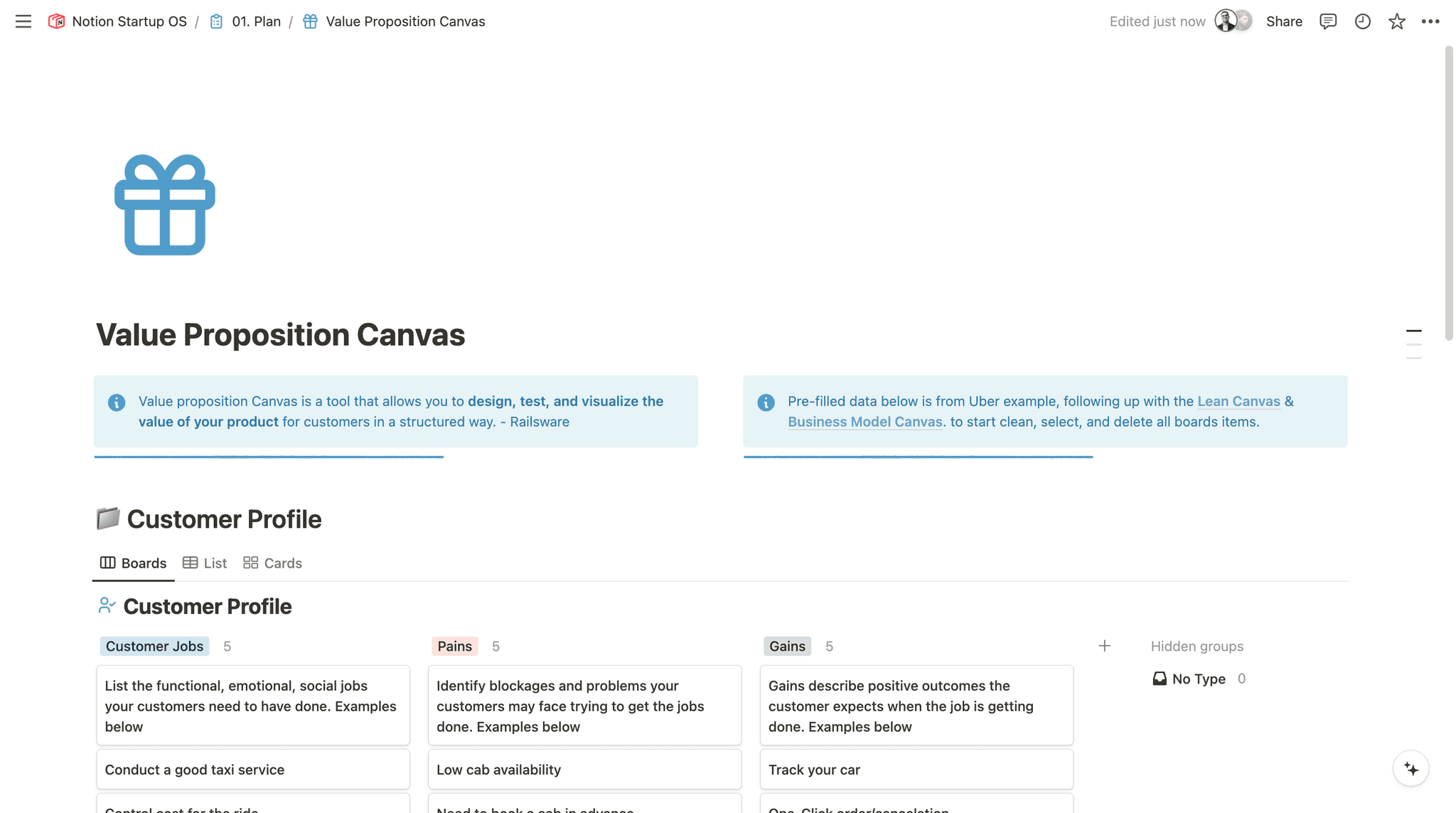Open the Lean Canvas link
This screenshot has height=813, width=1456.
1238,401
